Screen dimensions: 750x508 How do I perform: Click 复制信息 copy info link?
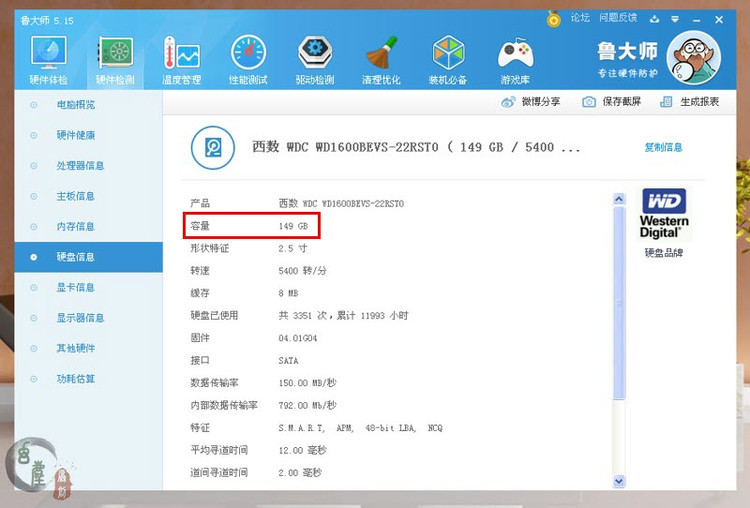coord(663,147)
